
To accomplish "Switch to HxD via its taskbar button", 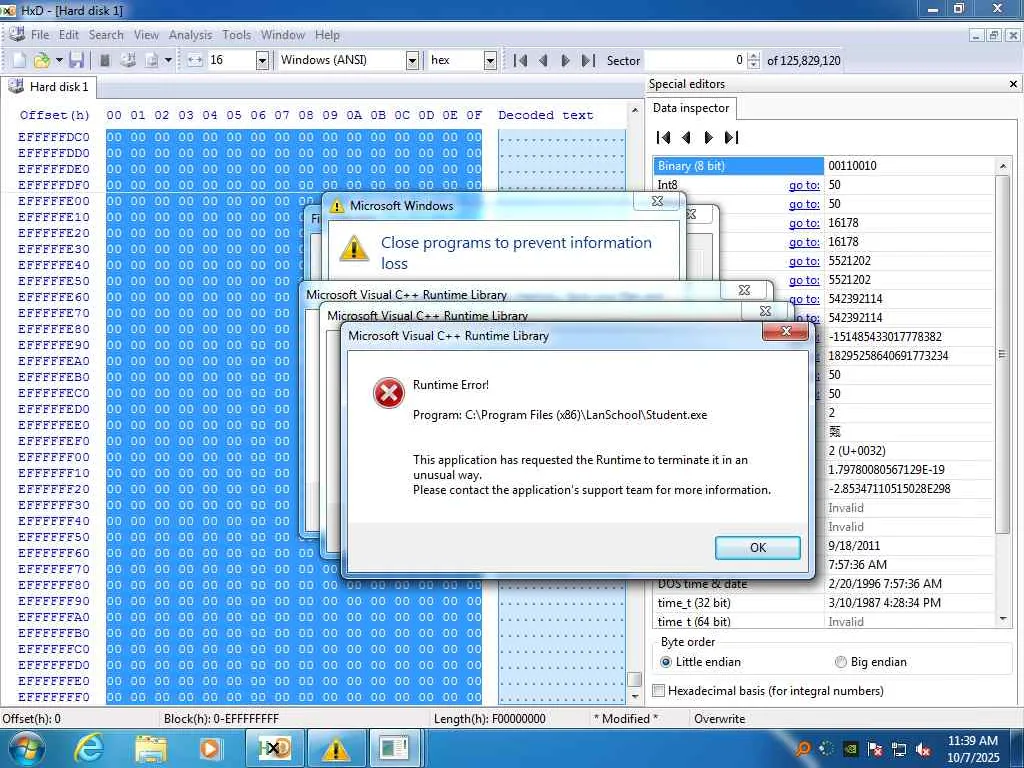I will pyautogui.click(x=274, y=748).
